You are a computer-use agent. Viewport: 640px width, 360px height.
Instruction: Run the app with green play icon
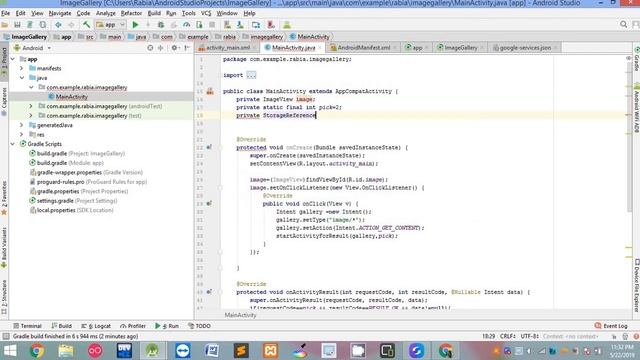pos(136,25)
